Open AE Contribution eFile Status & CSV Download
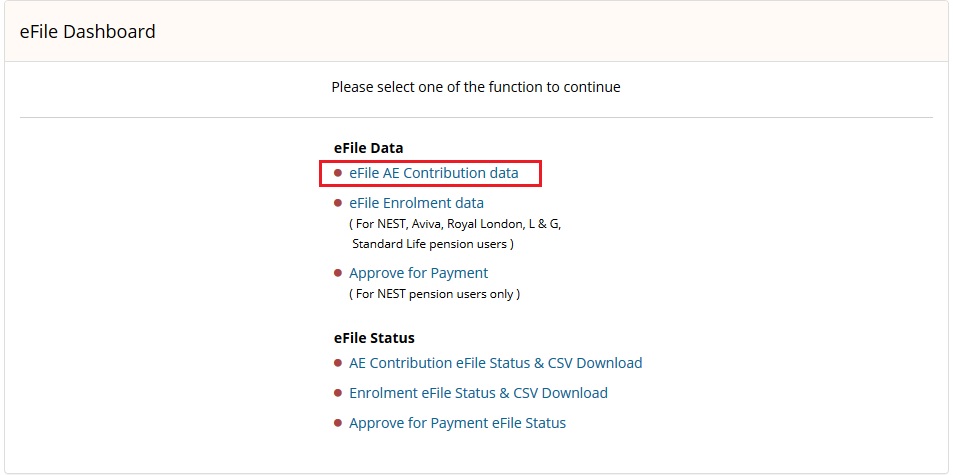The height and width of the screenshot is (475, 953). [495, 363]
